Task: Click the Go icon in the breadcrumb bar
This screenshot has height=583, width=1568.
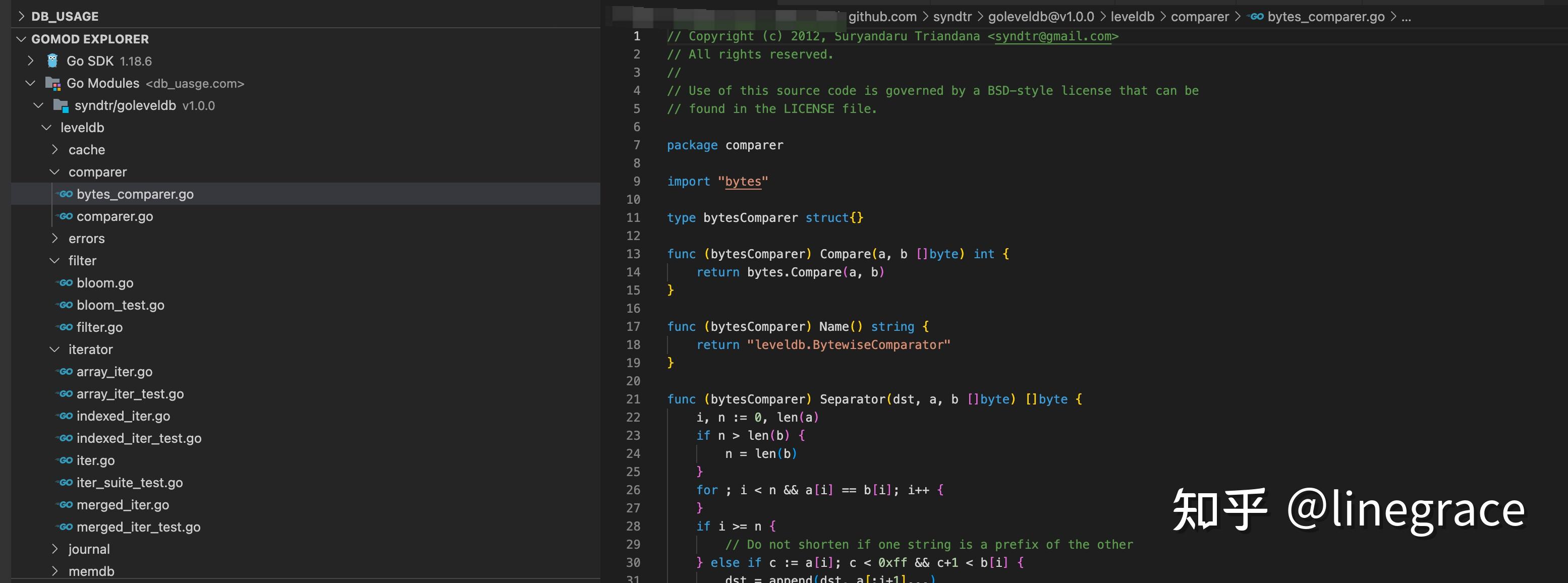Action: pos(1256,17)
